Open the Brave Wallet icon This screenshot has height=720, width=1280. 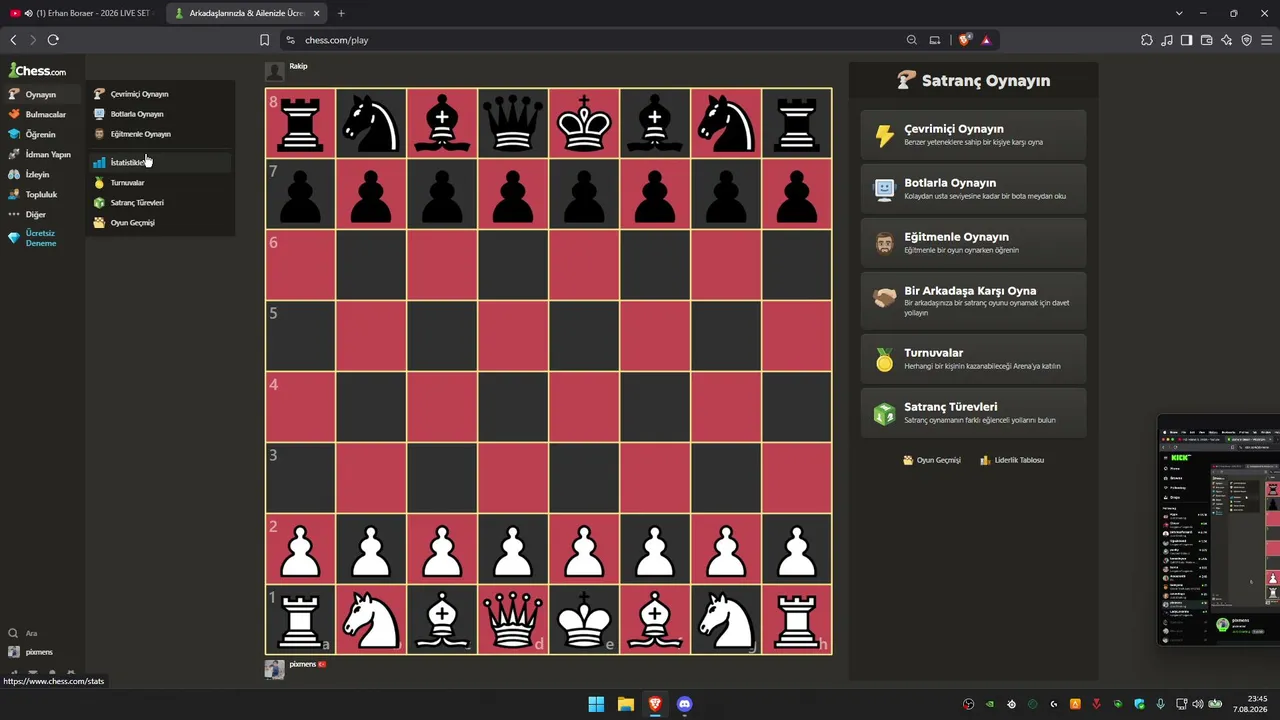tap(1206, 40)
